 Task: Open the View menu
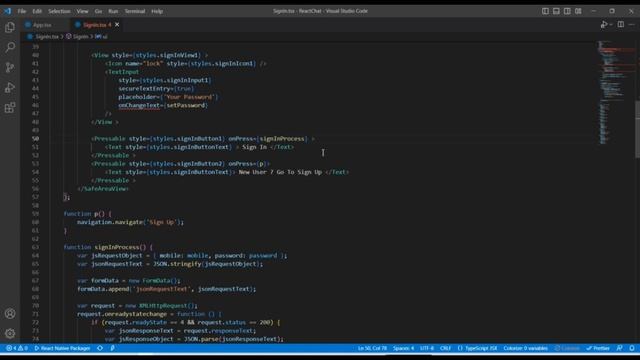click(x=82, y=11)
